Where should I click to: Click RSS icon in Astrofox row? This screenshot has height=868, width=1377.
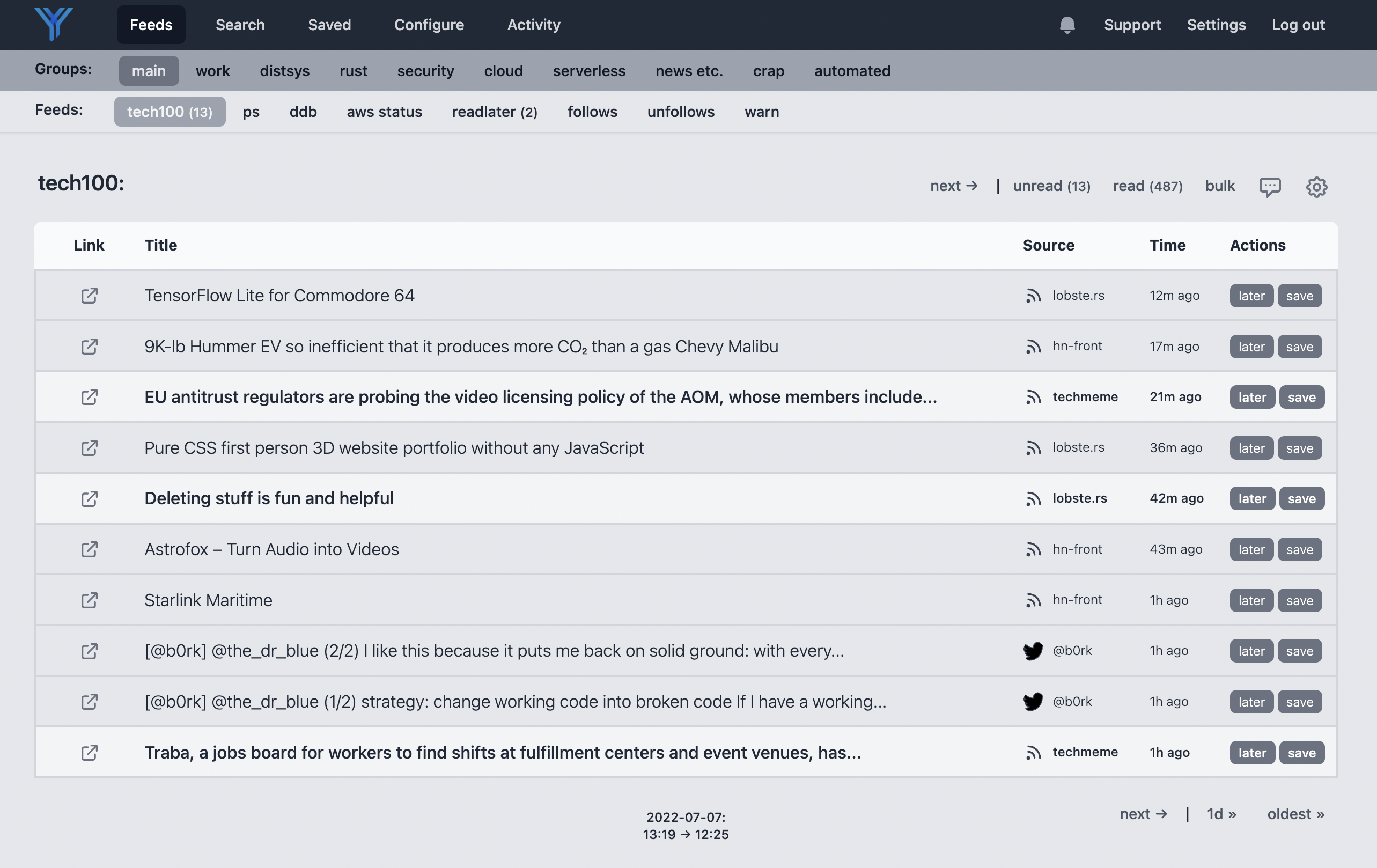(x=1033, y=549)
